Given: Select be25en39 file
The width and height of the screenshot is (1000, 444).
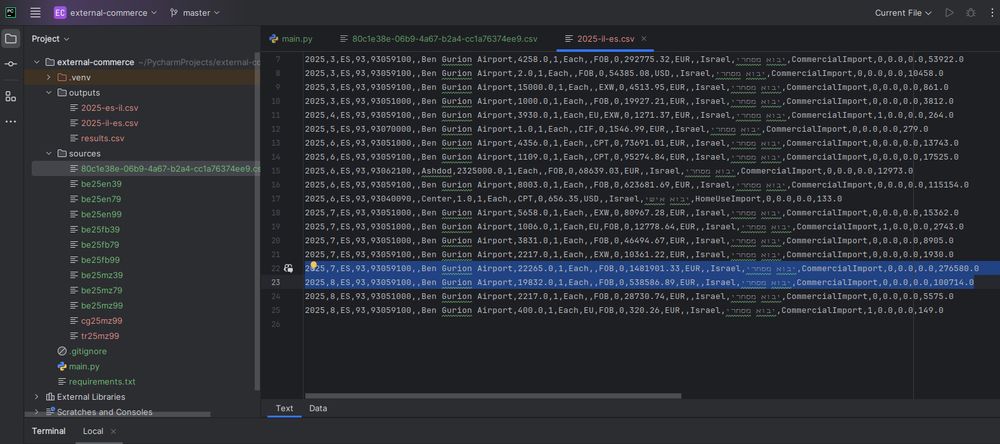Looking at the screenshot, I should tap(101, 184).
